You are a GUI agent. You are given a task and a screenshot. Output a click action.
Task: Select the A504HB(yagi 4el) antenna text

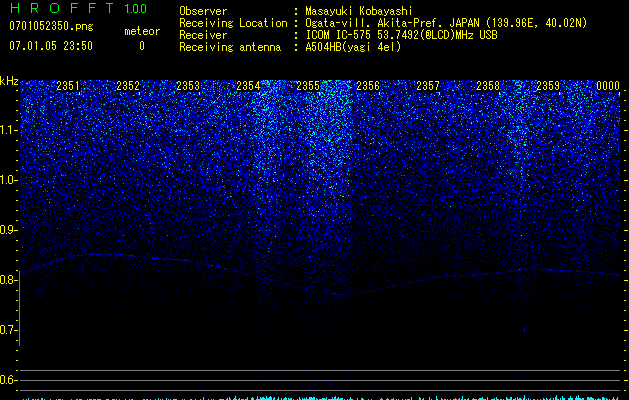[x=353, y=47]
